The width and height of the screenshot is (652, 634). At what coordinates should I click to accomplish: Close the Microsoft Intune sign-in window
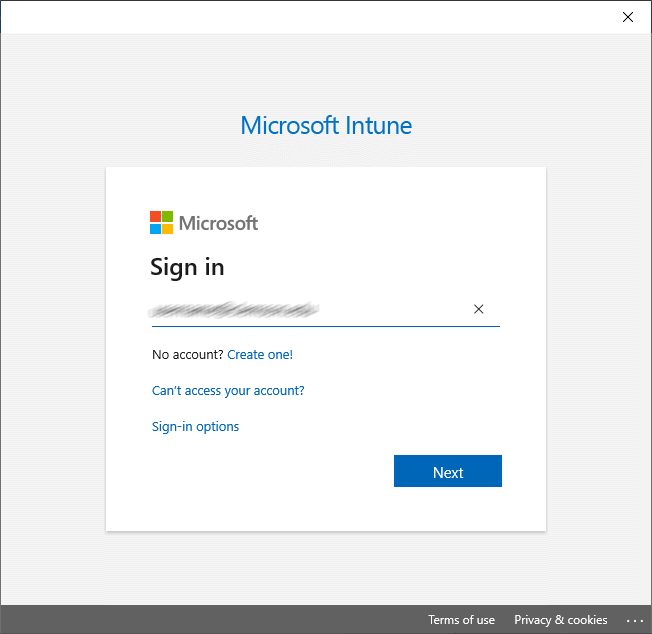click(x=628, y=17)
